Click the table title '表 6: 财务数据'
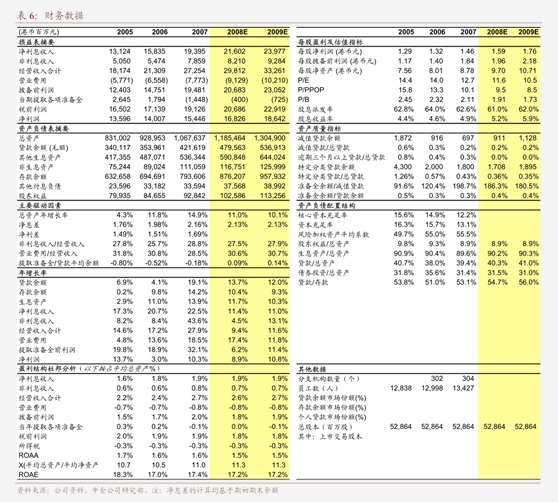This screenshot has width=558, height=502. pyautogui.click(x=50, y=15)
